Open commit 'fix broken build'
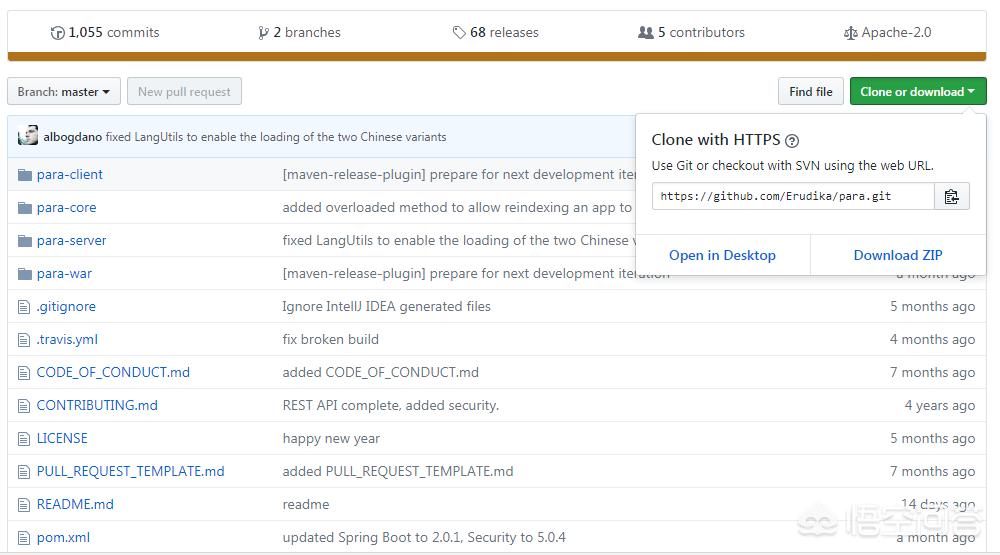The image size is (1000, 555). [330, 340]
